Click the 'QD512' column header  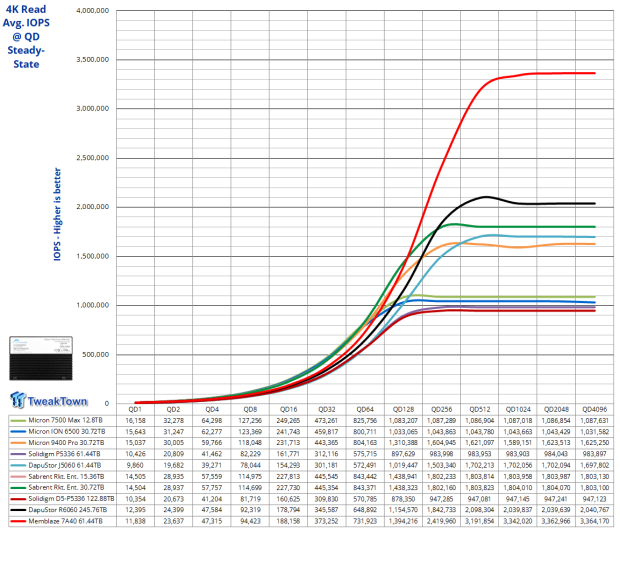pyautogui.click(x=480, y=409)
